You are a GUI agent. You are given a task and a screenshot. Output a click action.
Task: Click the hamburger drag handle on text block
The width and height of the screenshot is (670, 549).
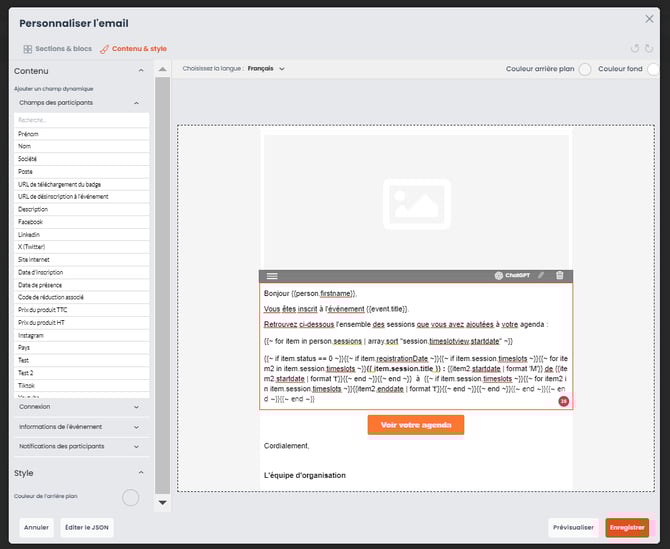point(272,275)
